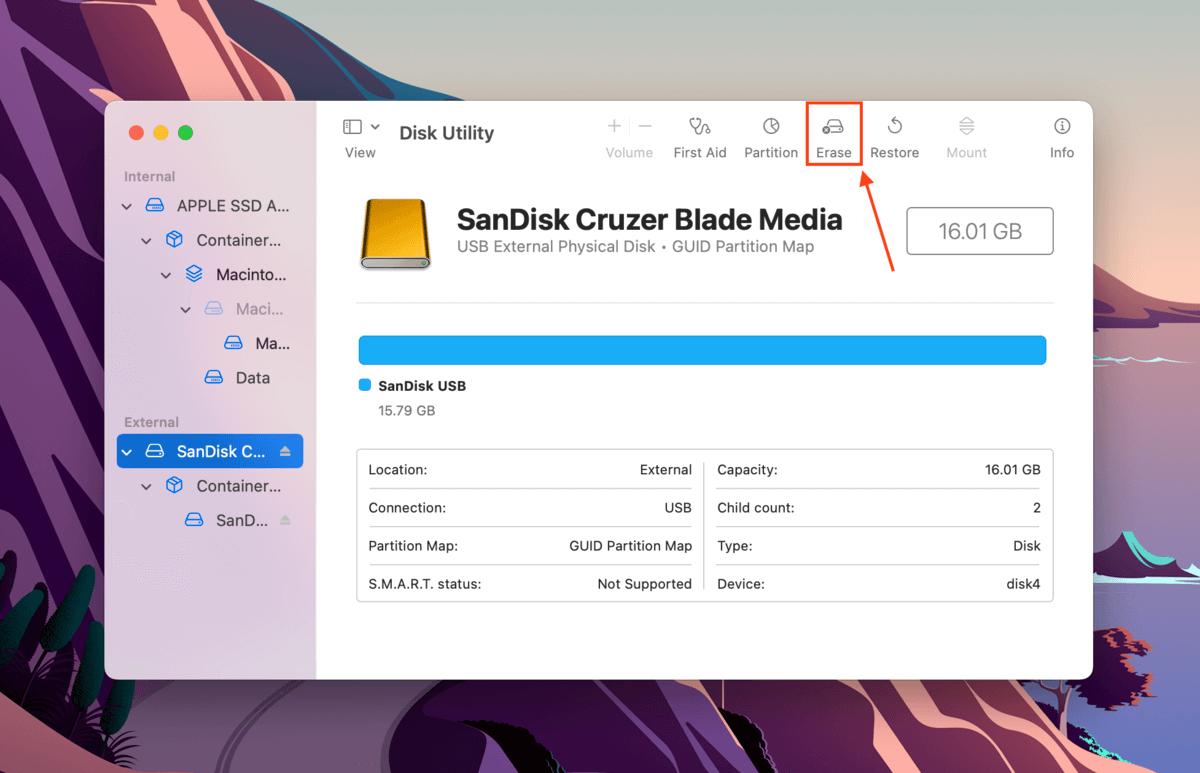Collapse the greyed Maci... volume row
Image resolution: width=1200 pixels, height=773 pixels.
click(x=185, y=309)
